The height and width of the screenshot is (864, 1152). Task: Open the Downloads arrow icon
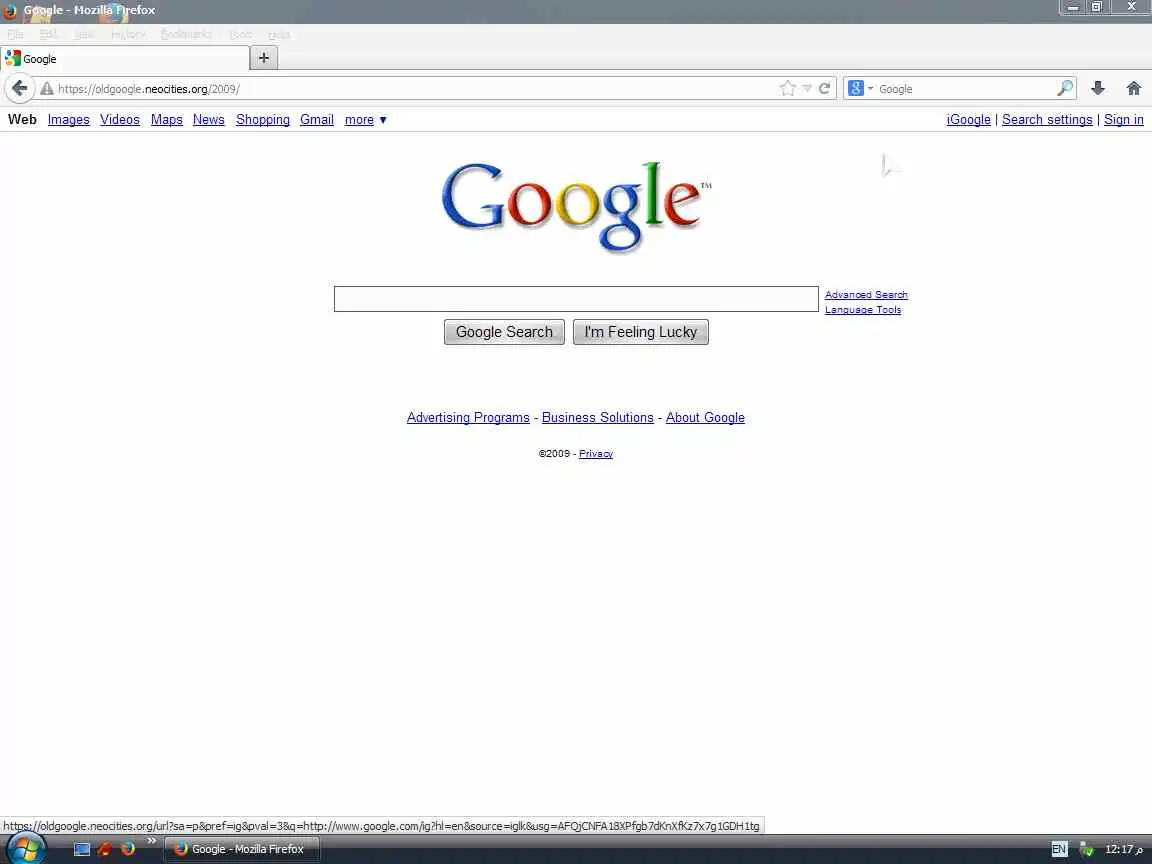pos(1098,89)
